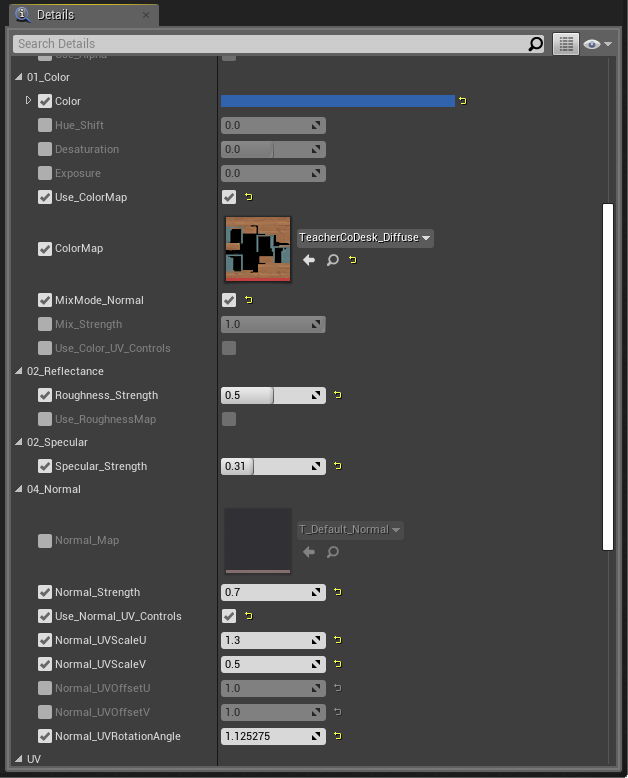Select the Details tab
The image size is (628, 778).
[84, 15]
